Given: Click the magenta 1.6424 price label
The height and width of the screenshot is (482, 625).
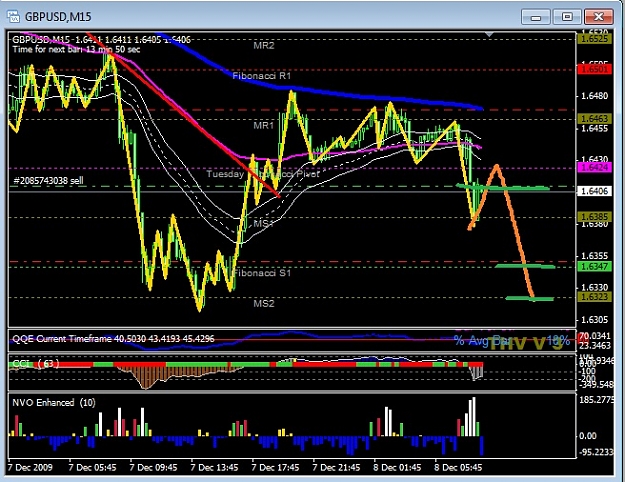Looking at the screenshot, I should point(594,167).
